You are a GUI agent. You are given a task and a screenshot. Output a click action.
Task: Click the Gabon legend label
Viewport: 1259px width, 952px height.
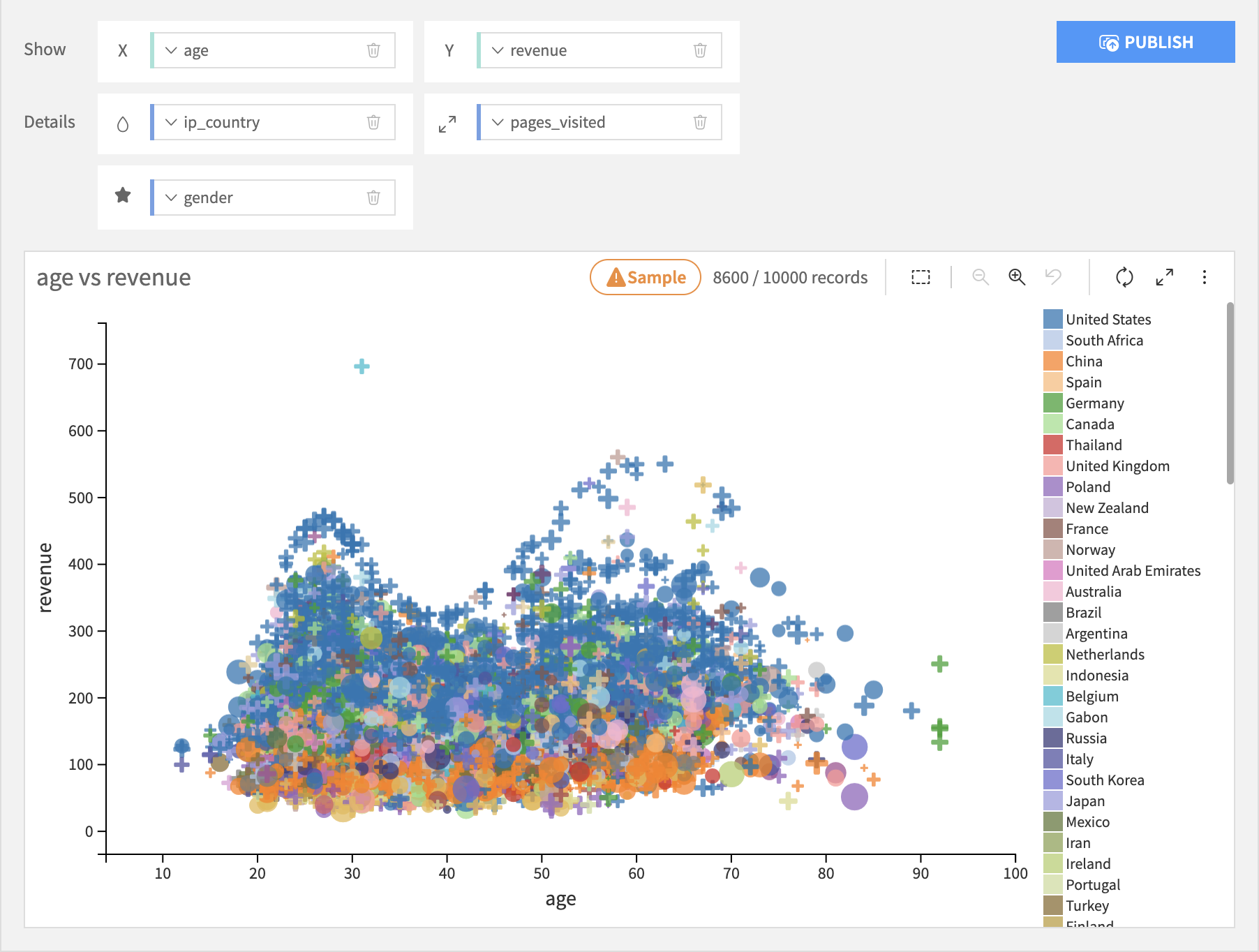pyautogui.click(x=1087, y=717)
